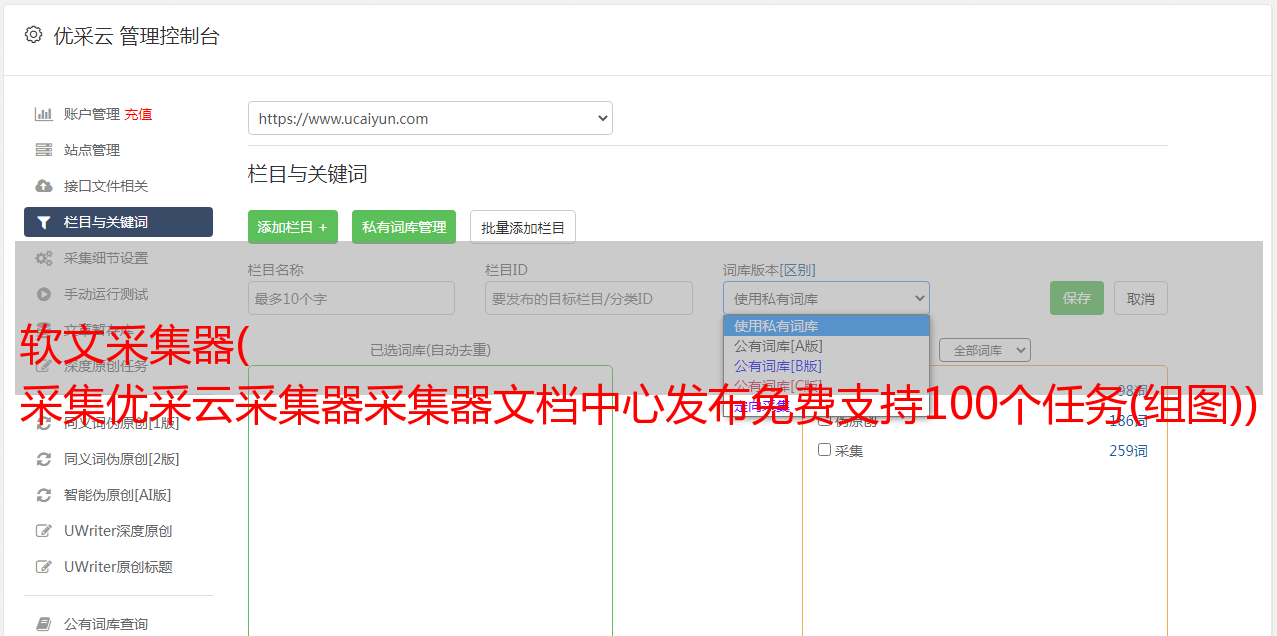Viewport: 1277px width, 636px height.
Task: Click the 已选词库 selected library box
Action: [x=430, y=500]
